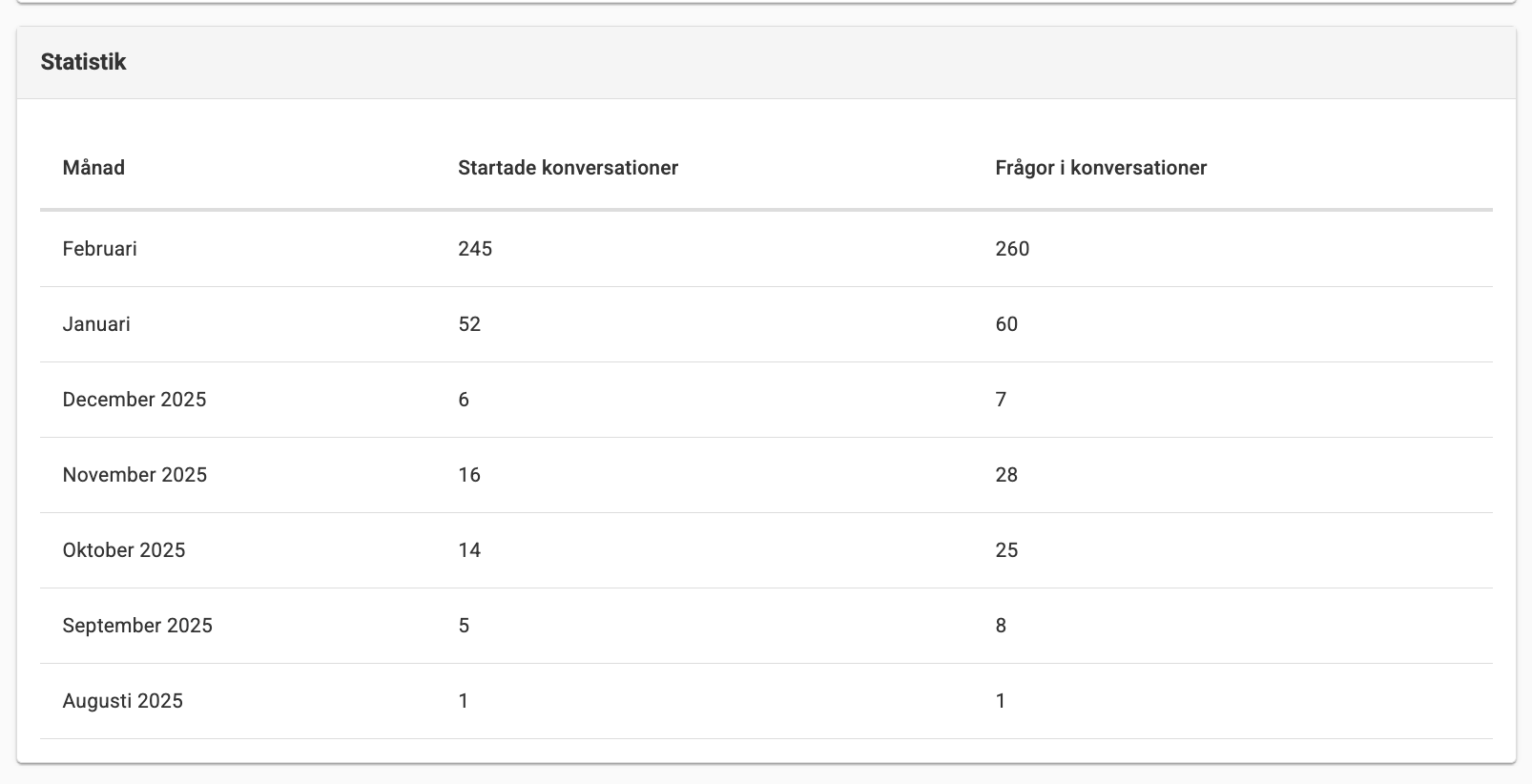Click the September 2025 month cell
The height and width of the screenshot is (784, 1532).
click(137, 626)
